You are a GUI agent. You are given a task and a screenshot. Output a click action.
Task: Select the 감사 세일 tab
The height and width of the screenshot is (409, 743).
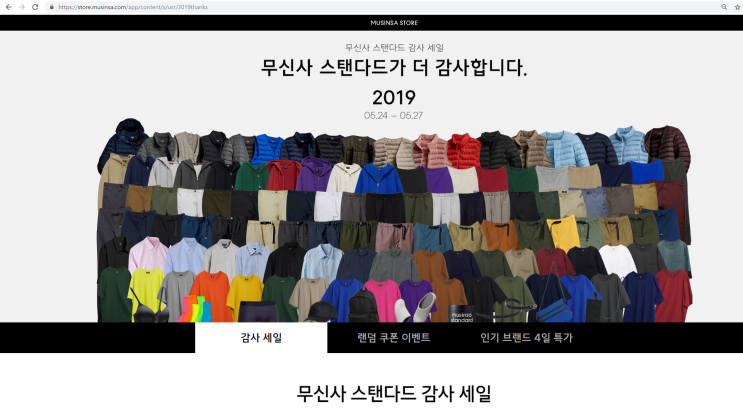[261, 337]
